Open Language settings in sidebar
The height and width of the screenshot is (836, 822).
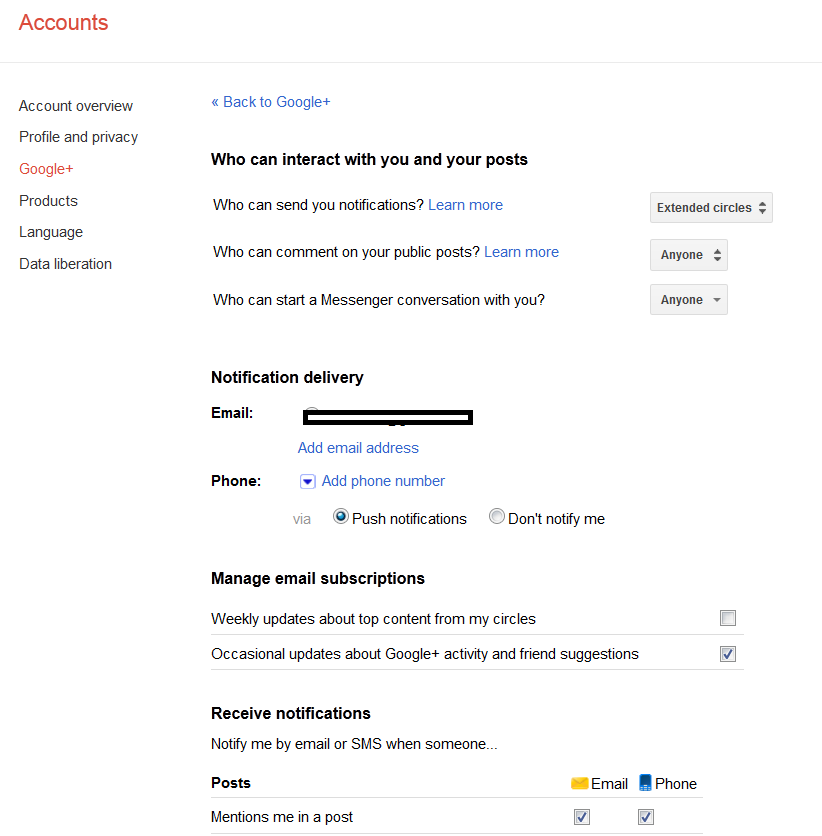(x=51, y=232)
